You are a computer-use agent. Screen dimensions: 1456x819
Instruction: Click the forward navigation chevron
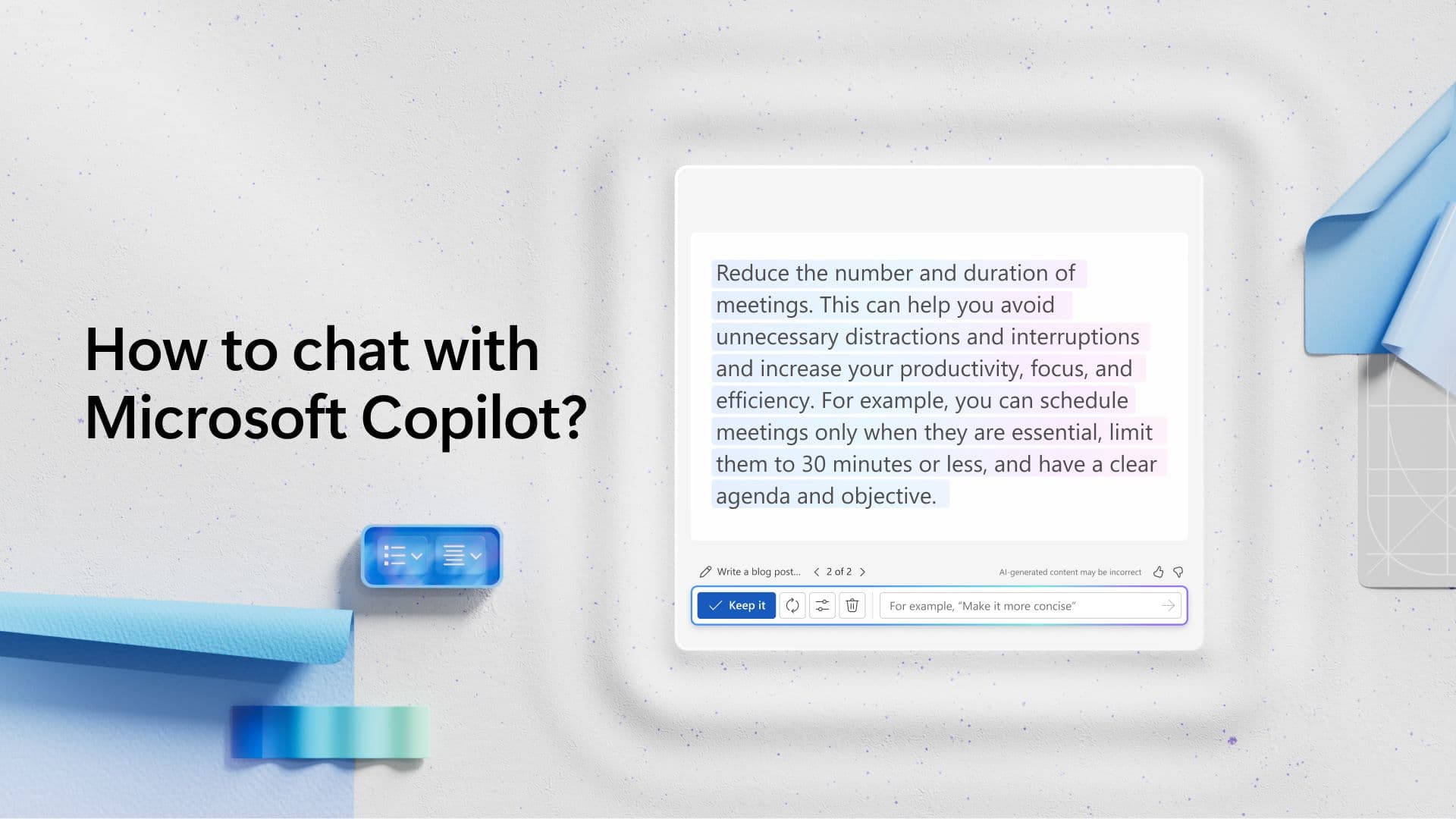click(862, 571)
